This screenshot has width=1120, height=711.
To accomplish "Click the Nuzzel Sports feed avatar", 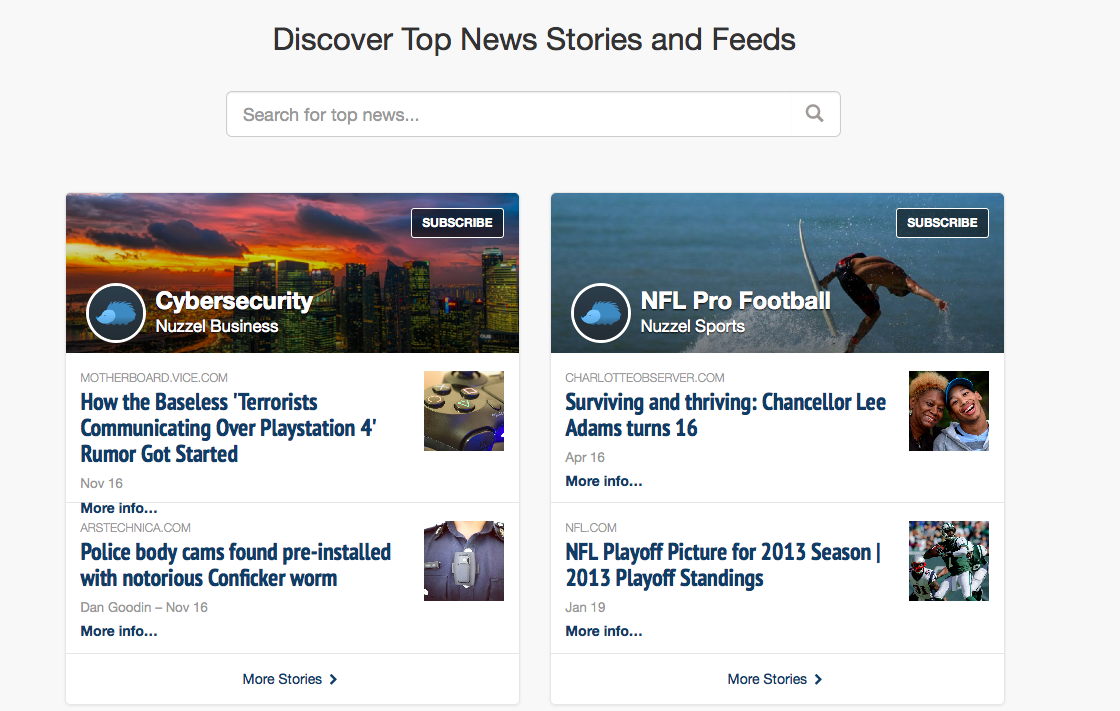I will click(600, 313).
